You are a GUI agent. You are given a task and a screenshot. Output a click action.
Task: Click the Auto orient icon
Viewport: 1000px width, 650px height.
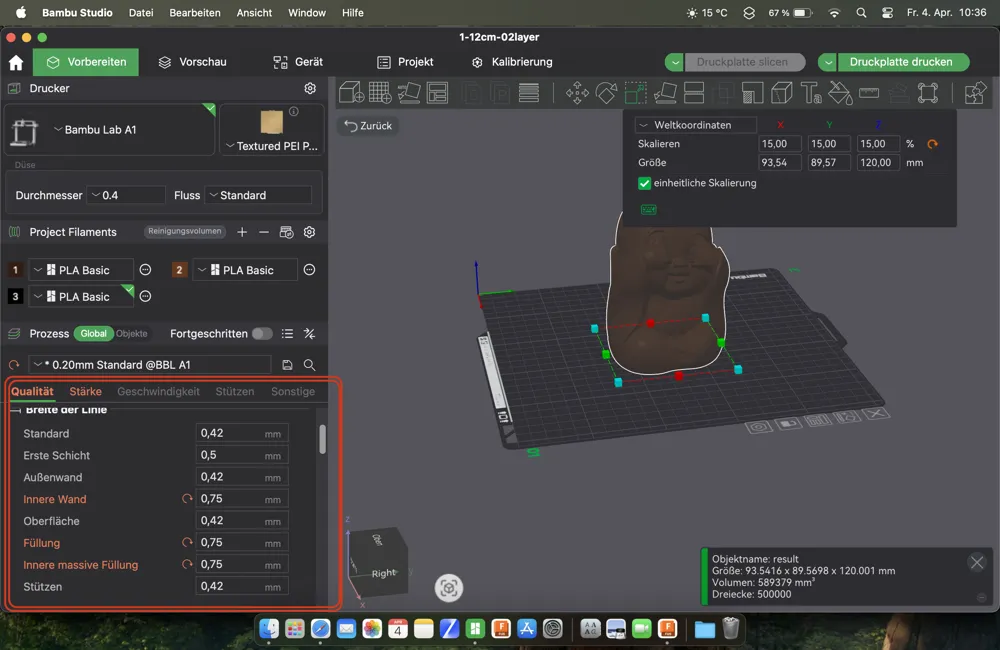[409, 92]
